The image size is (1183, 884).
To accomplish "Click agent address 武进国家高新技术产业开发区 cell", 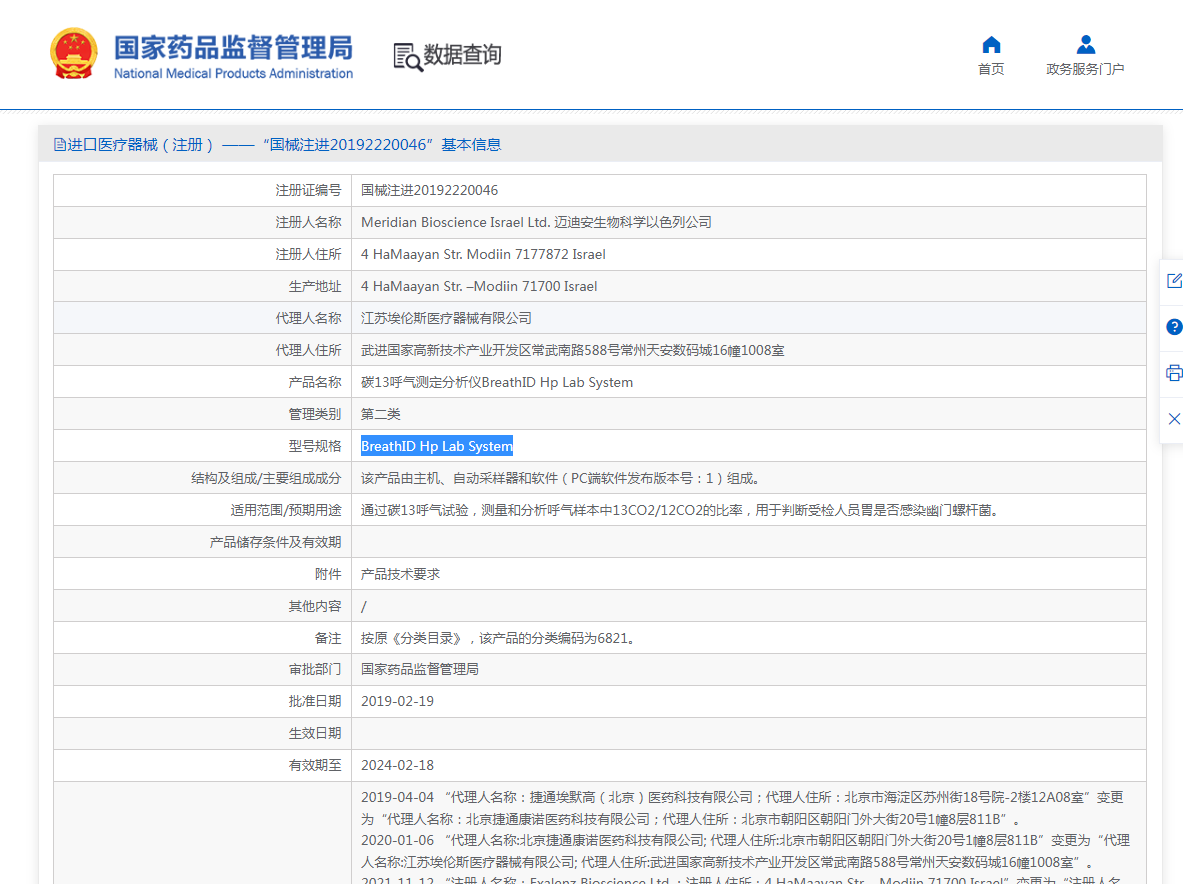I will tap(573, 351).
